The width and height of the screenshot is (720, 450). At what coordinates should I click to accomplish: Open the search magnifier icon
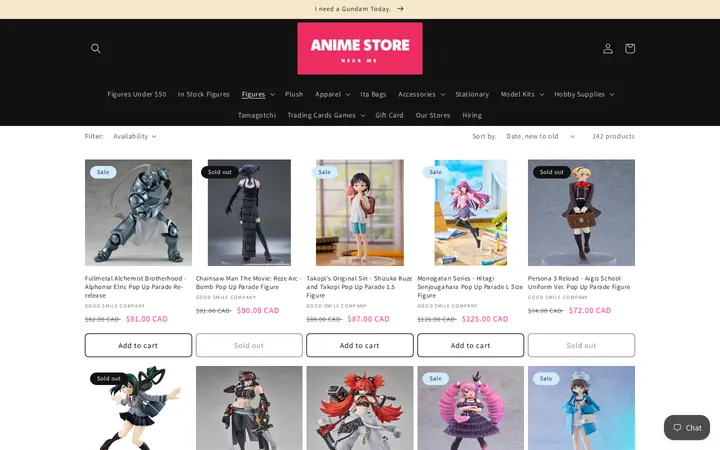(x=96, y=48)
